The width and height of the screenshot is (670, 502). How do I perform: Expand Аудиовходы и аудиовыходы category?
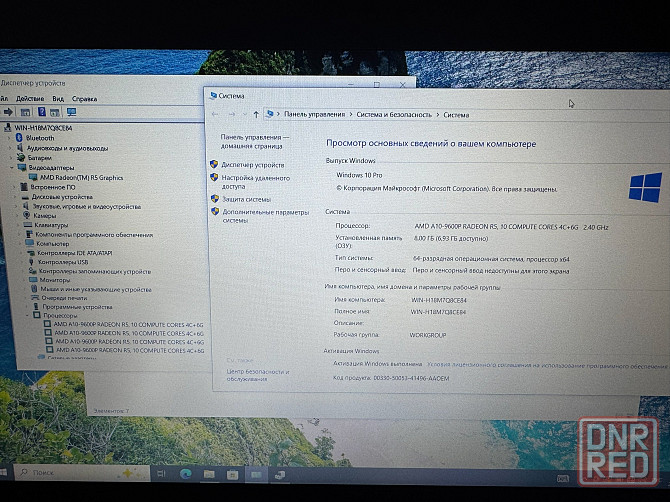pos(10,148)
